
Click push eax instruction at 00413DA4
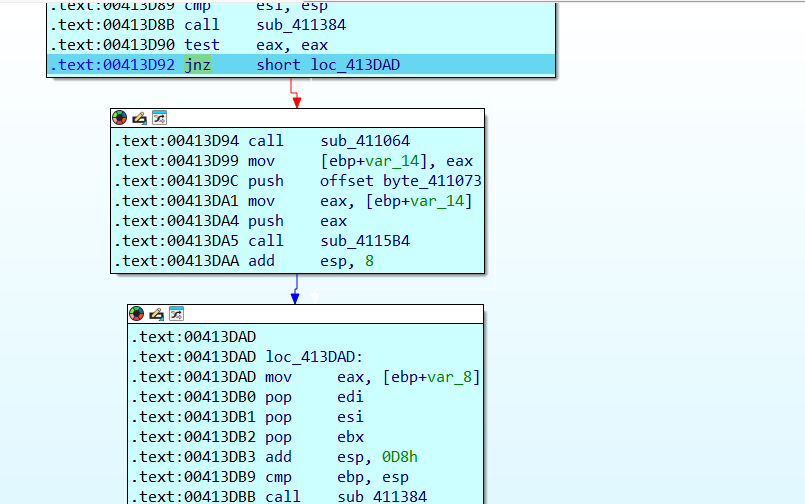pyautogui.click(x=298, y=221)
